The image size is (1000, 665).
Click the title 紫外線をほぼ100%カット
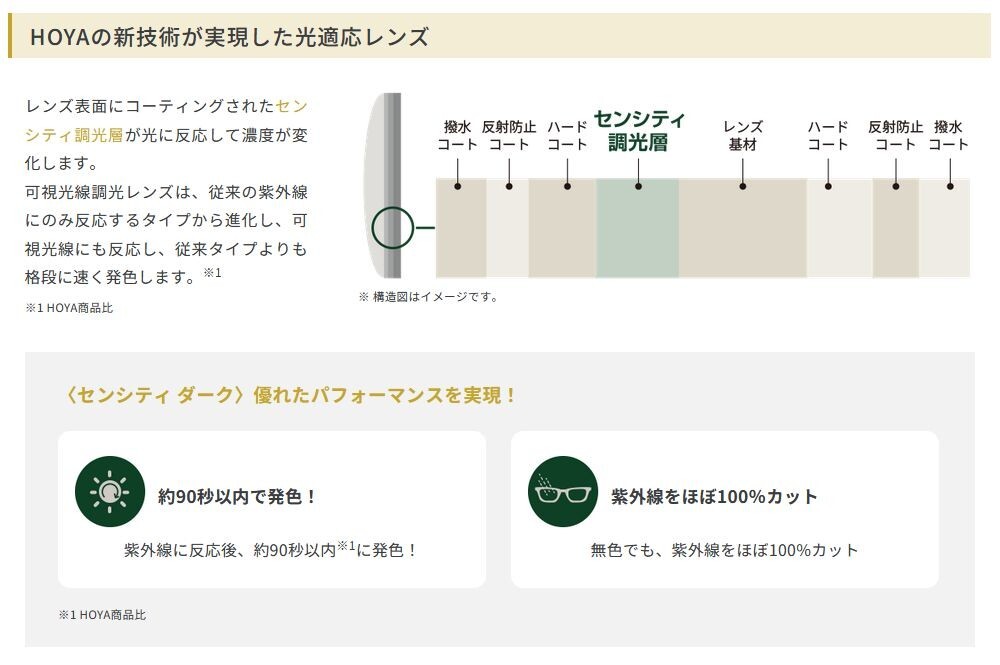pyautogui.click(x=714, y=496)
